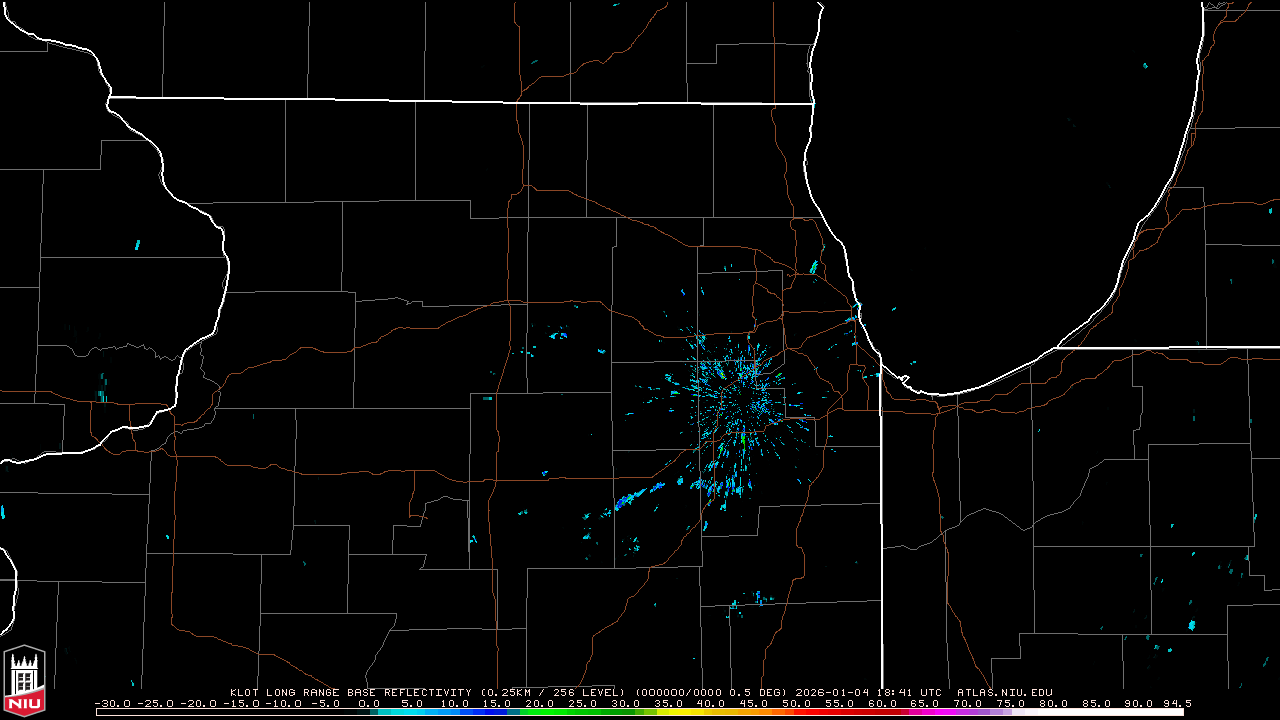Click the 50.0 scale label
Viewport: 1280px width, 720px height.
[x=797, y=703]
